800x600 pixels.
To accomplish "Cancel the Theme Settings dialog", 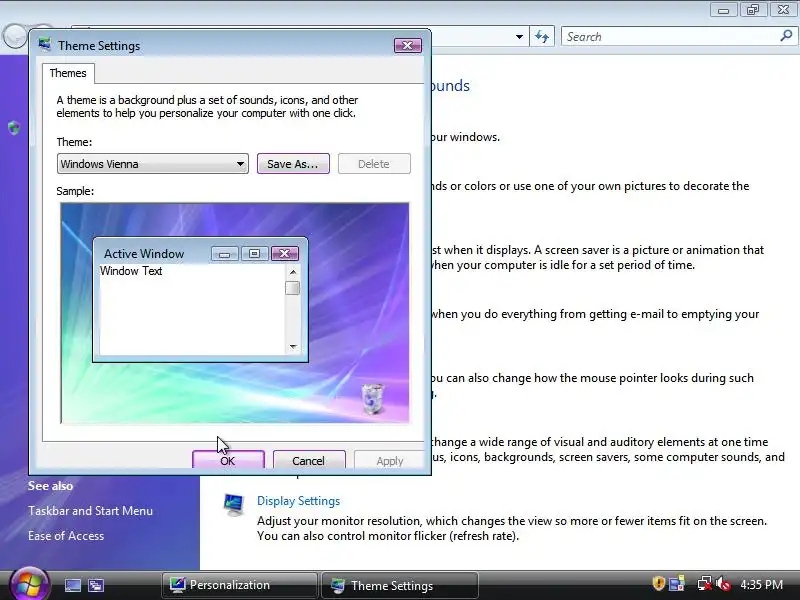I will click(309, 460).
